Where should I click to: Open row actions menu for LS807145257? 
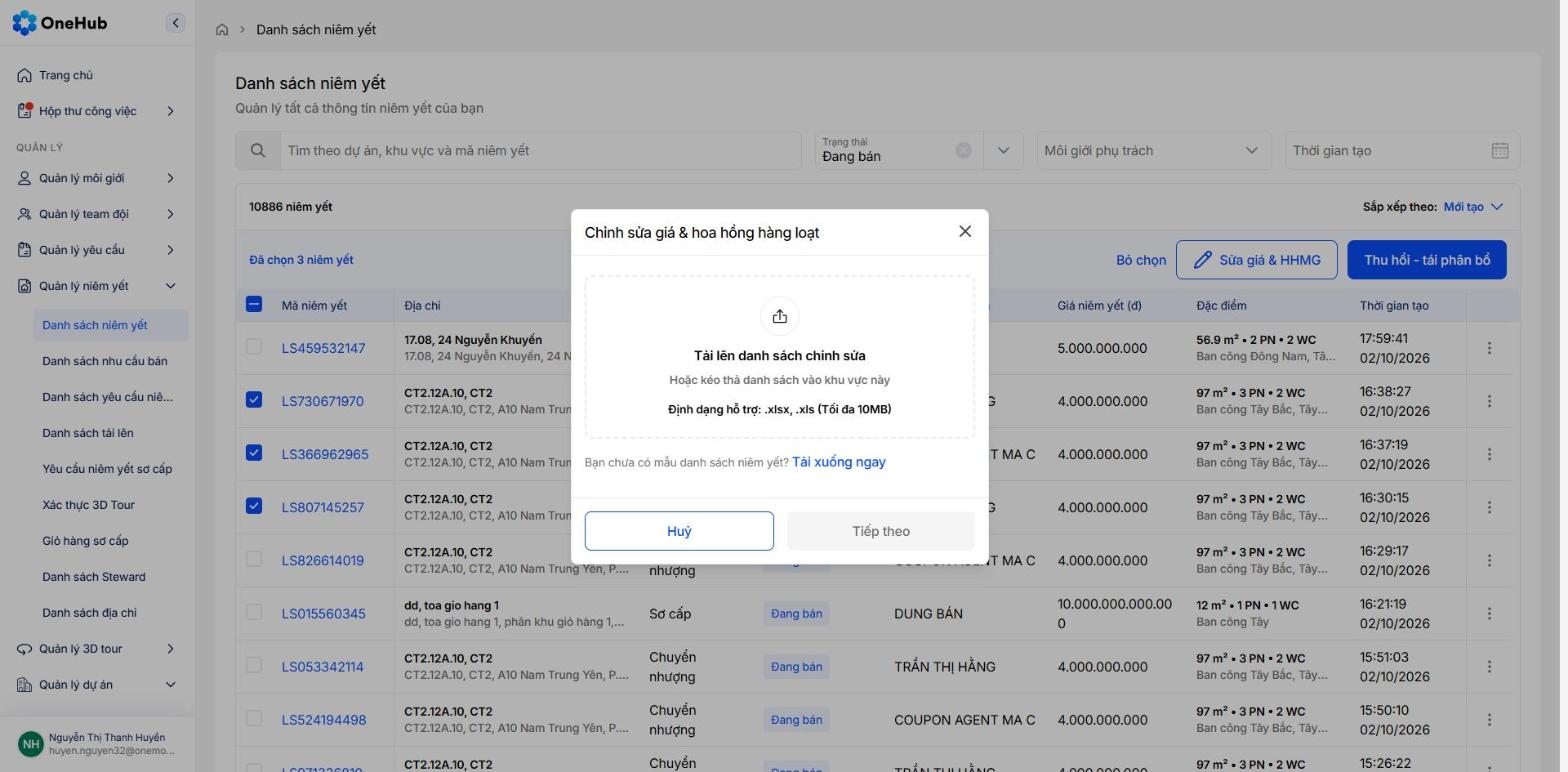pyautogui.click(x=1489, y=507)
